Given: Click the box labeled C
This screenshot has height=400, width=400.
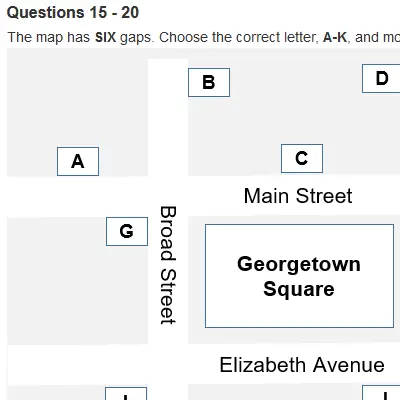Looking at the screenshot, I should [x=302, y=158].
